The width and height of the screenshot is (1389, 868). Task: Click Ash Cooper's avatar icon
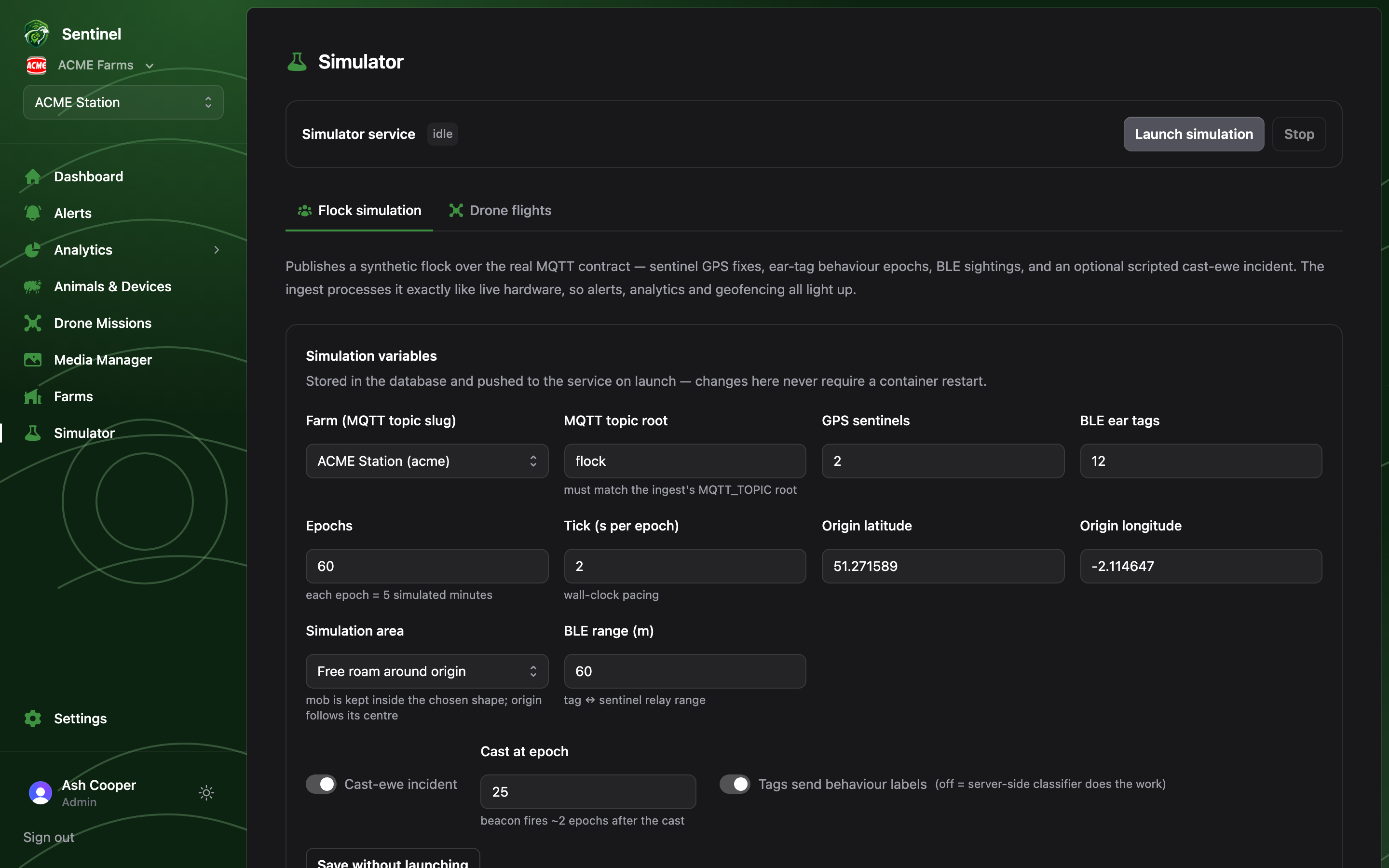40,793
